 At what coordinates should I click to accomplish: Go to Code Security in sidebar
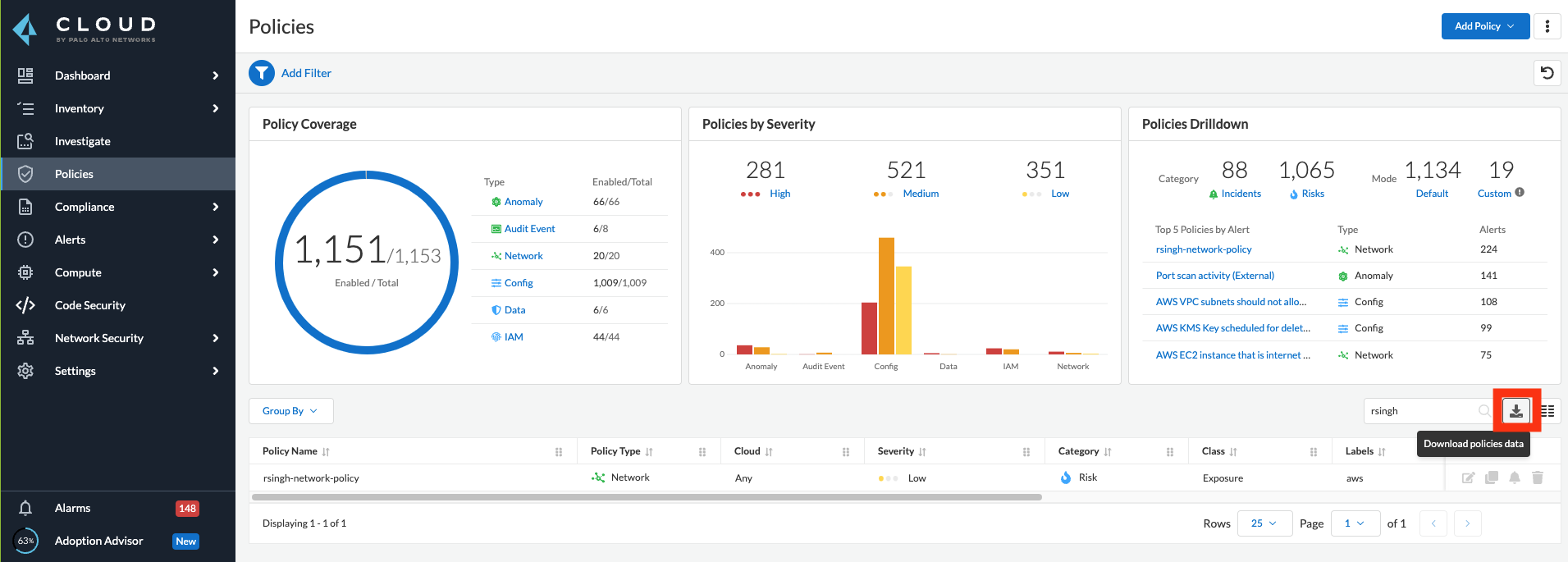pyautogui.click(x=90, y=305)
